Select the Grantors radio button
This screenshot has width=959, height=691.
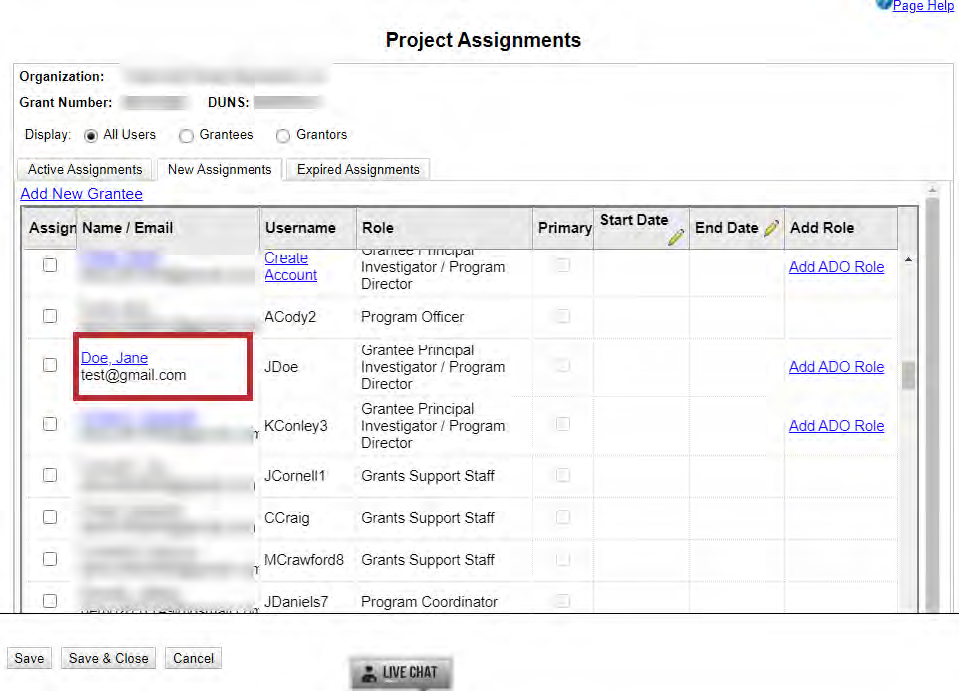(x=283, y=135)
